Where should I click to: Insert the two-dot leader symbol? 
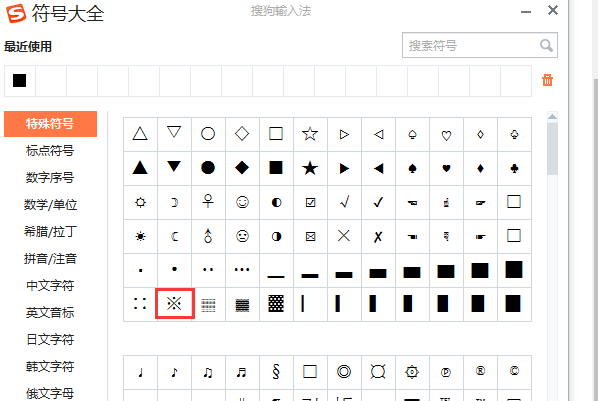208,269
